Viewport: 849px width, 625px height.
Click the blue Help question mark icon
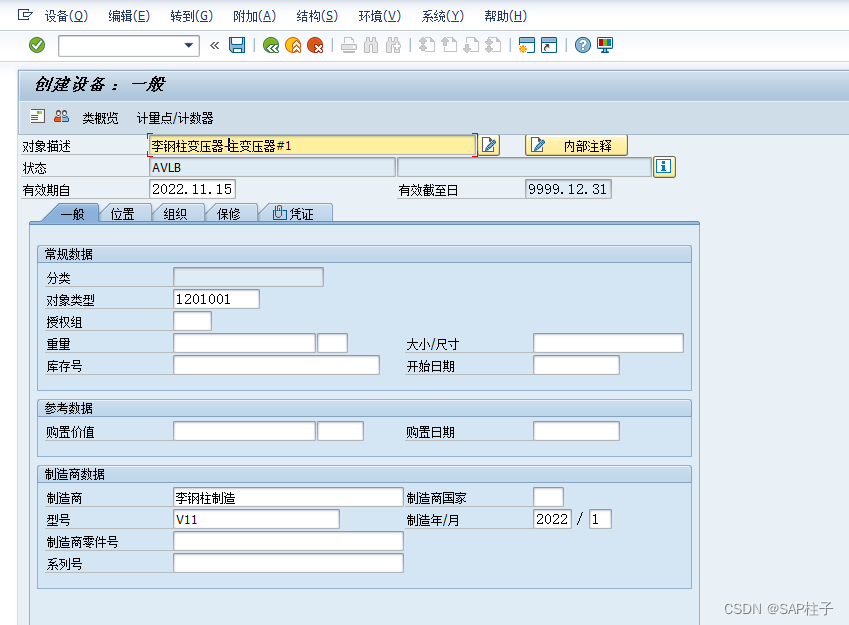[583, 45]
